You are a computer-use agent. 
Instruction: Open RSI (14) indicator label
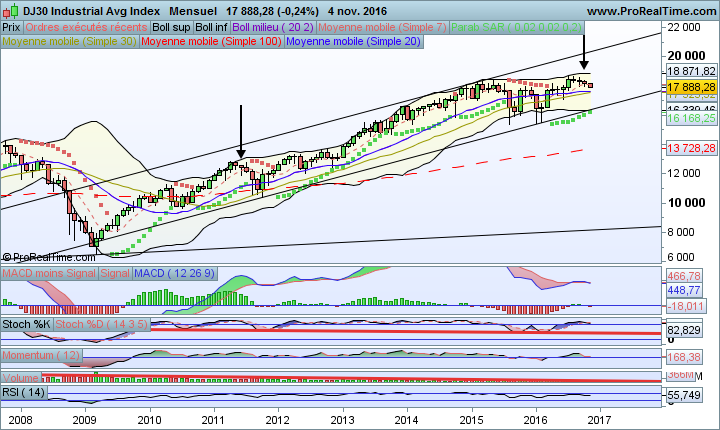(24, 392)
